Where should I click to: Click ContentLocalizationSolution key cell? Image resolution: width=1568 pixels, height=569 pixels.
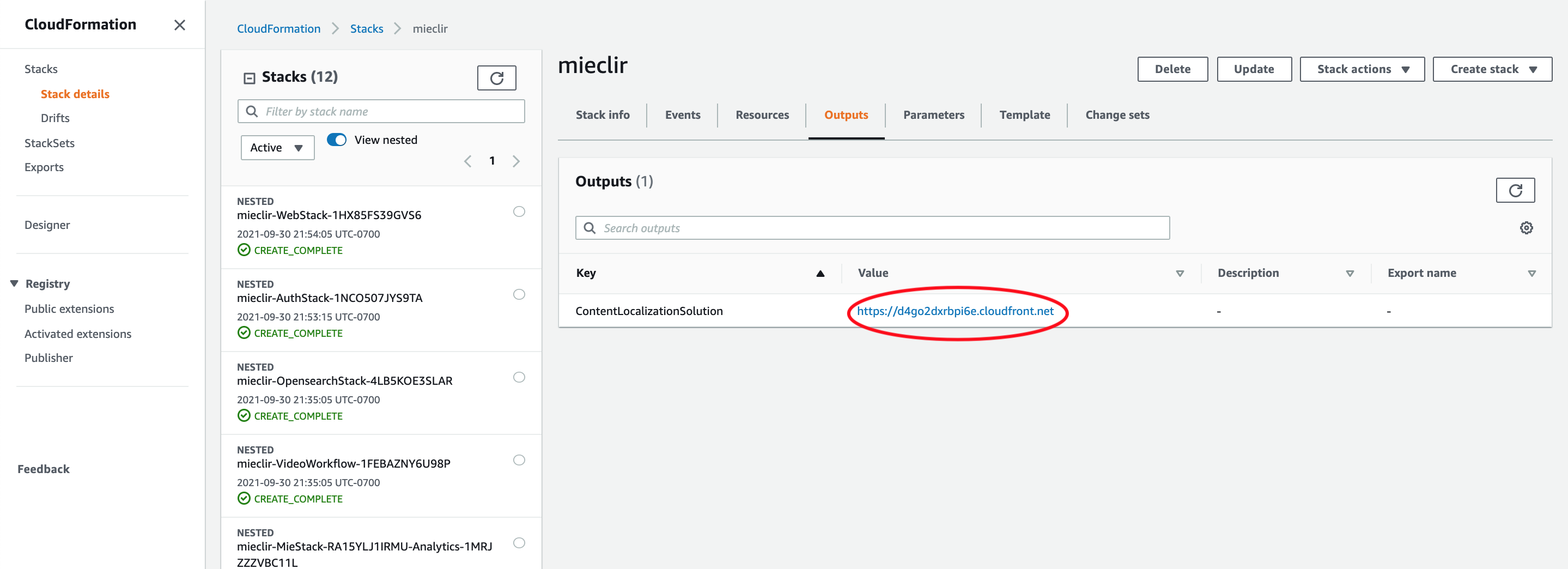click(649, 311)
